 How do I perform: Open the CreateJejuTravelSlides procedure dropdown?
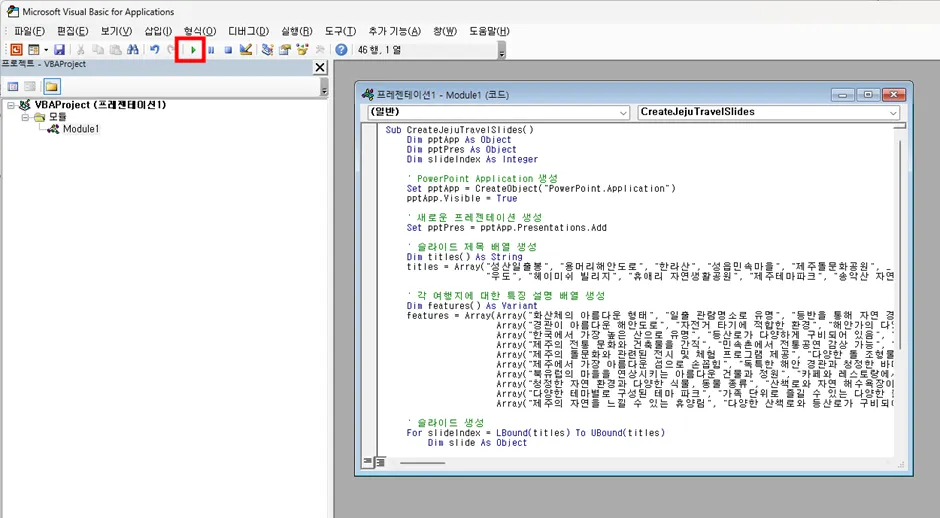pyautogui.click(x=892, y=112)
